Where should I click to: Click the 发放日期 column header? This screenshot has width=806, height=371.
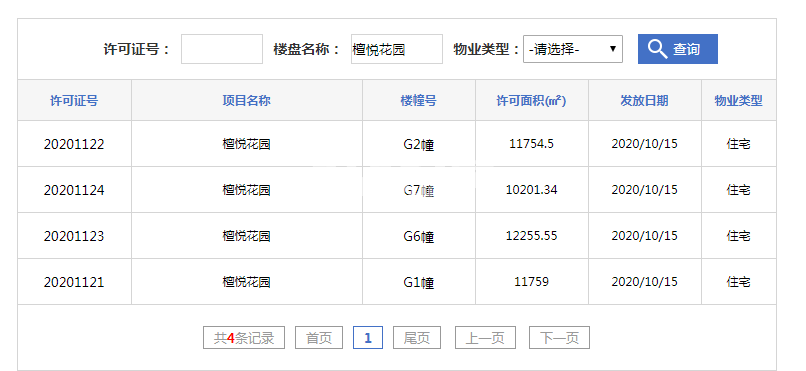645,100
